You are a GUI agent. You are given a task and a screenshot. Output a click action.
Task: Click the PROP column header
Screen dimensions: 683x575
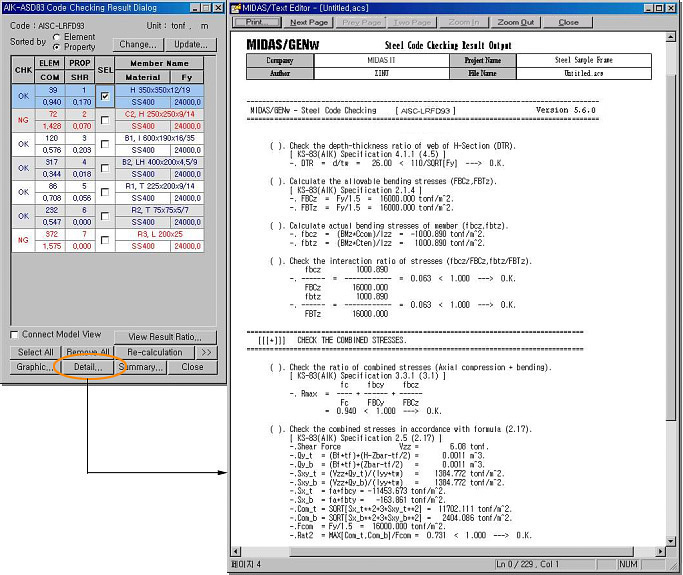tap(80, 63)
